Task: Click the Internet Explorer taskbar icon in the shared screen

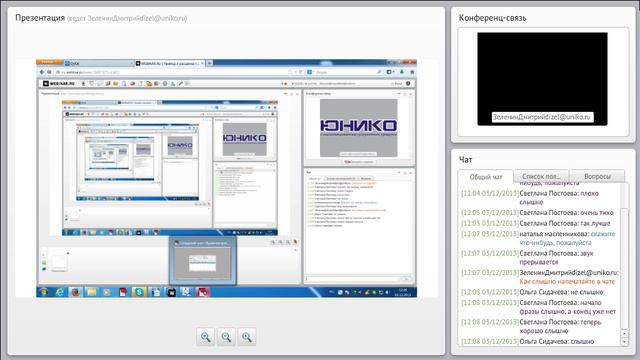Action: click(x=60, y=292)
